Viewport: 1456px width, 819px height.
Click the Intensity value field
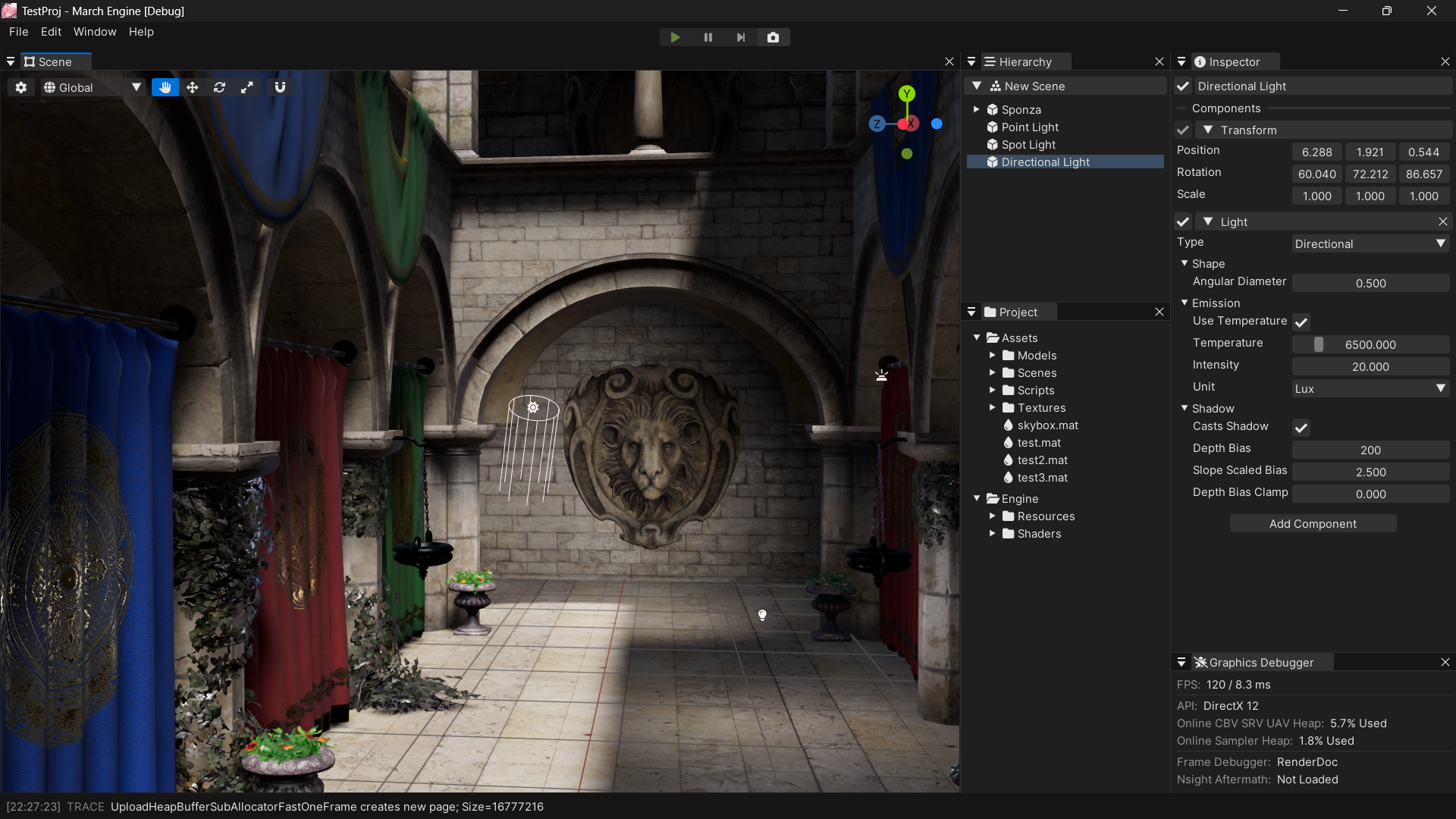(1371, 366)
